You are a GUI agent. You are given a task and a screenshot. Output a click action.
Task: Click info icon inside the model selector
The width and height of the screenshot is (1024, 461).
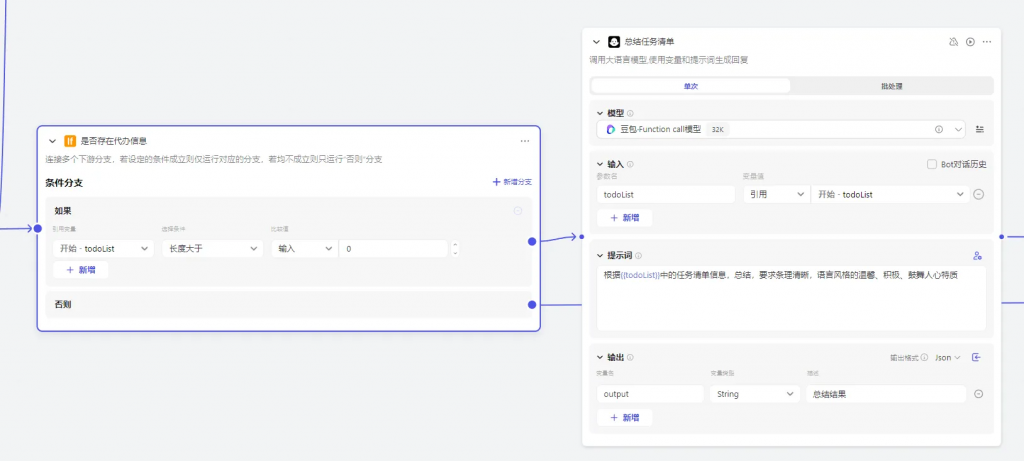[939, 129]
